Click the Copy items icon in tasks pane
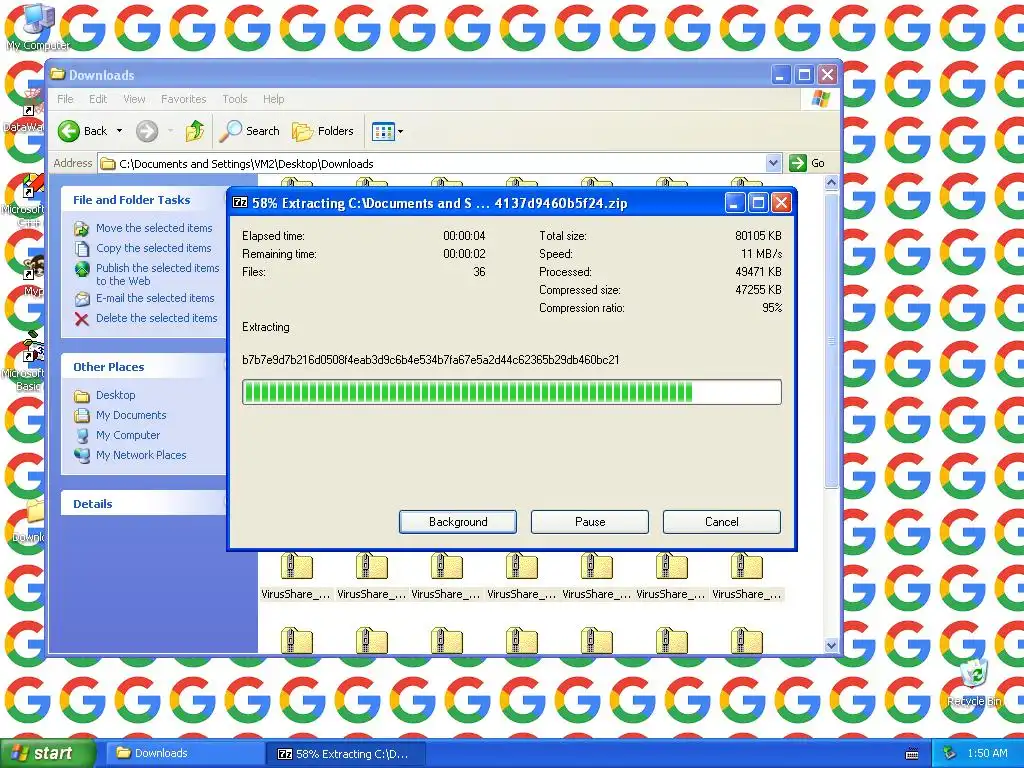Image resolution: width=1024 pixels, height=768 pixels. tap(82, 249)
